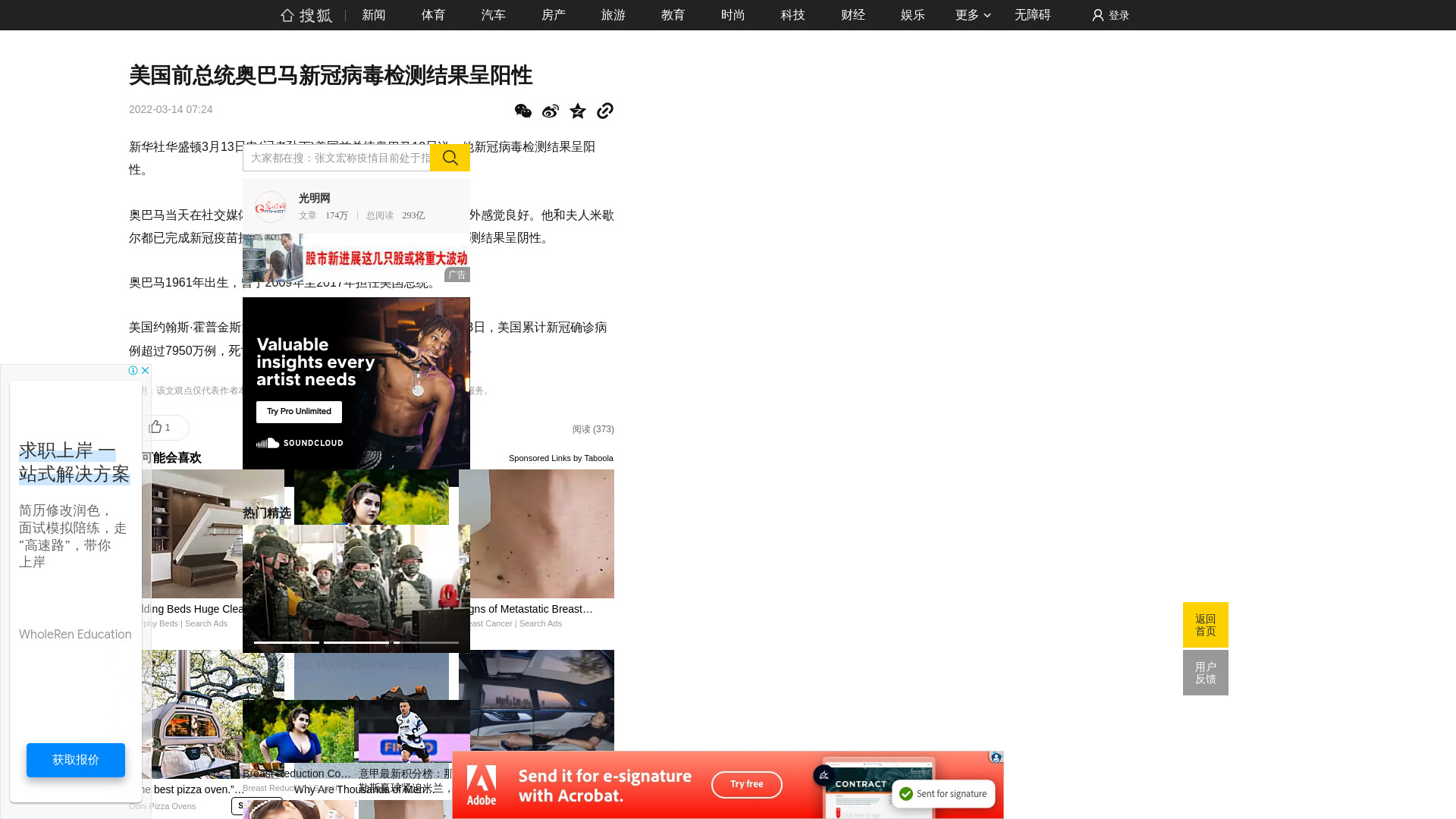Open the Sohu home logo
This screenshot has height=819, width=1456.
coord(306,15)
